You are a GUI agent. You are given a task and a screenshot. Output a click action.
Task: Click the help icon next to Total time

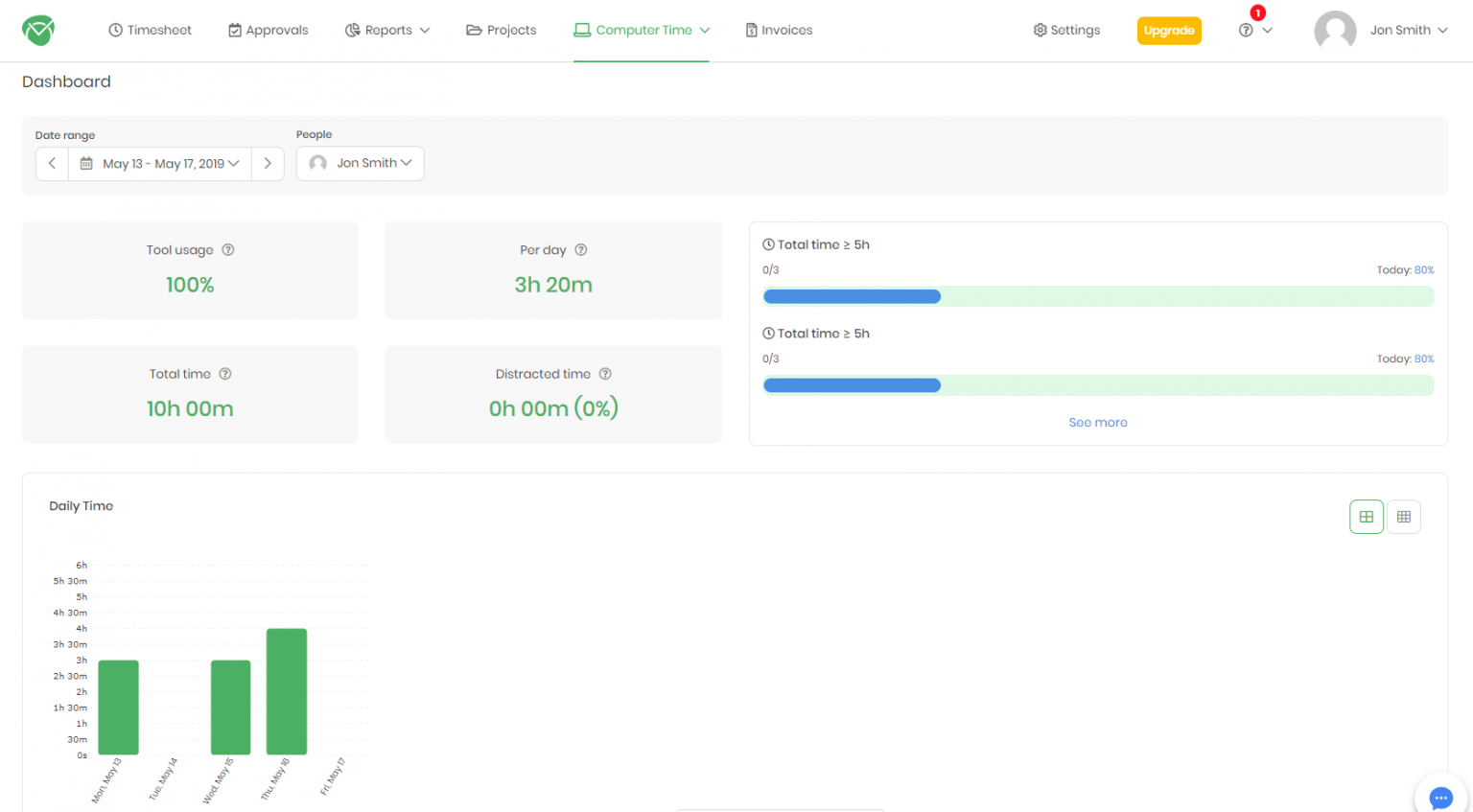pyautogui.click(x=223, y=374)
